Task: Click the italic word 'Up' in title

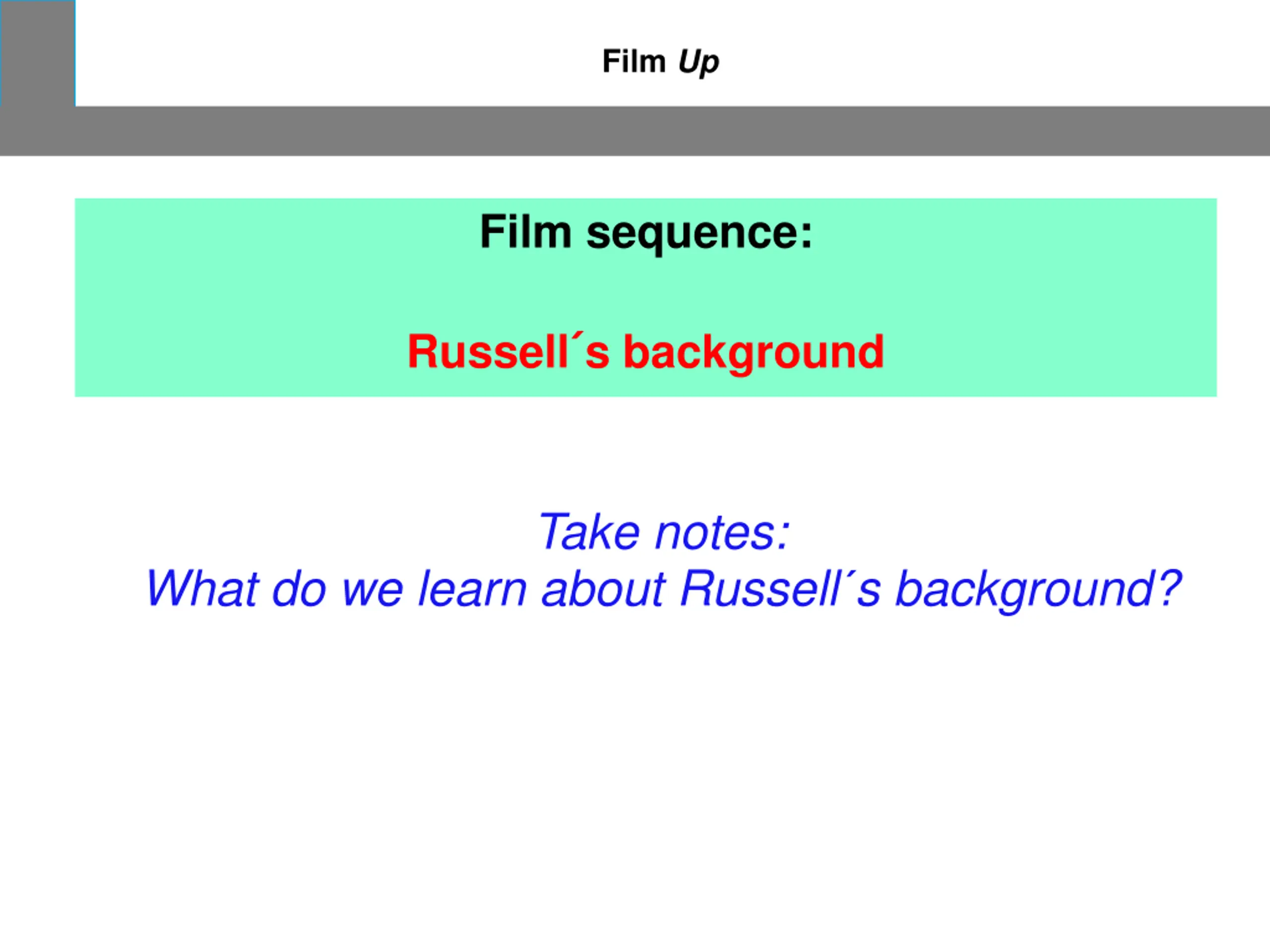Action: click(698, 62)
